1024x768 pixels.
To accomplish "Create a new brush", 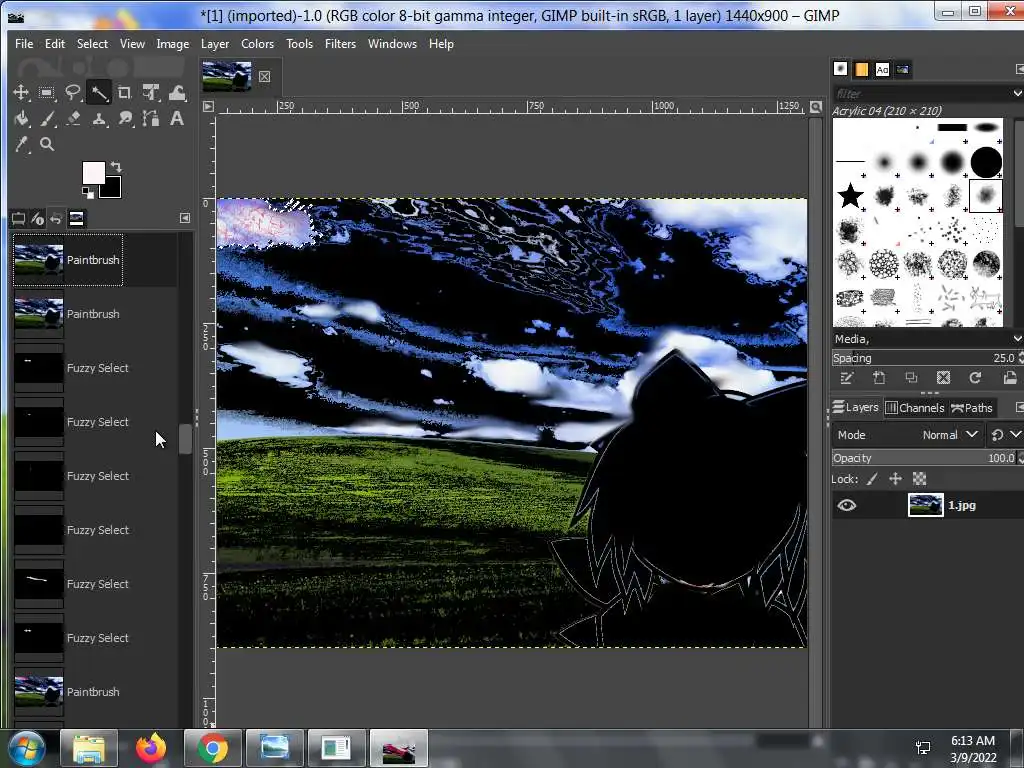I will (x=879, y=377).
